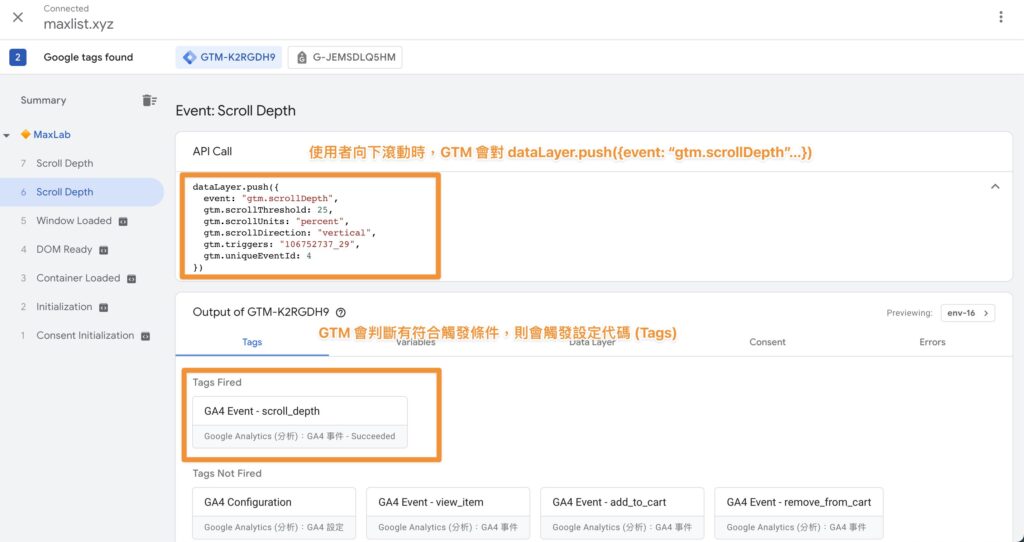Click the API Call section title
The width and height of the screenshot is (1024, 542).
pos(212,151)
